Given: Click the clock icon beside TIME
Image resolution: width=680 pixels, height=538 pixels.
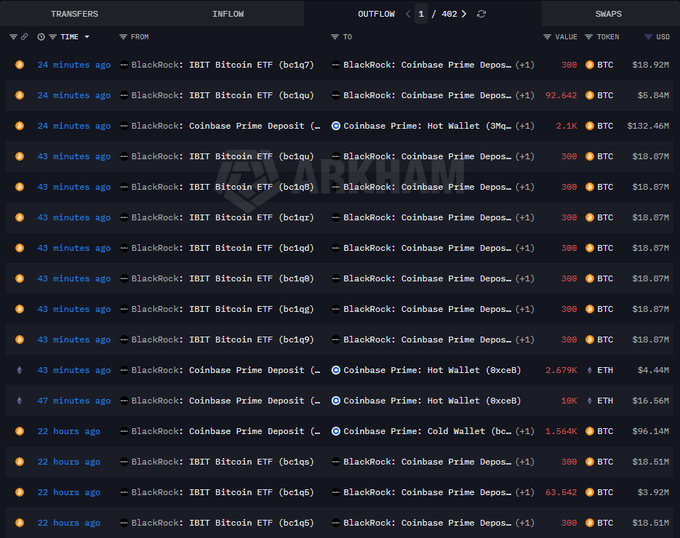Looking at the screenshot, I should pos(41,37).
